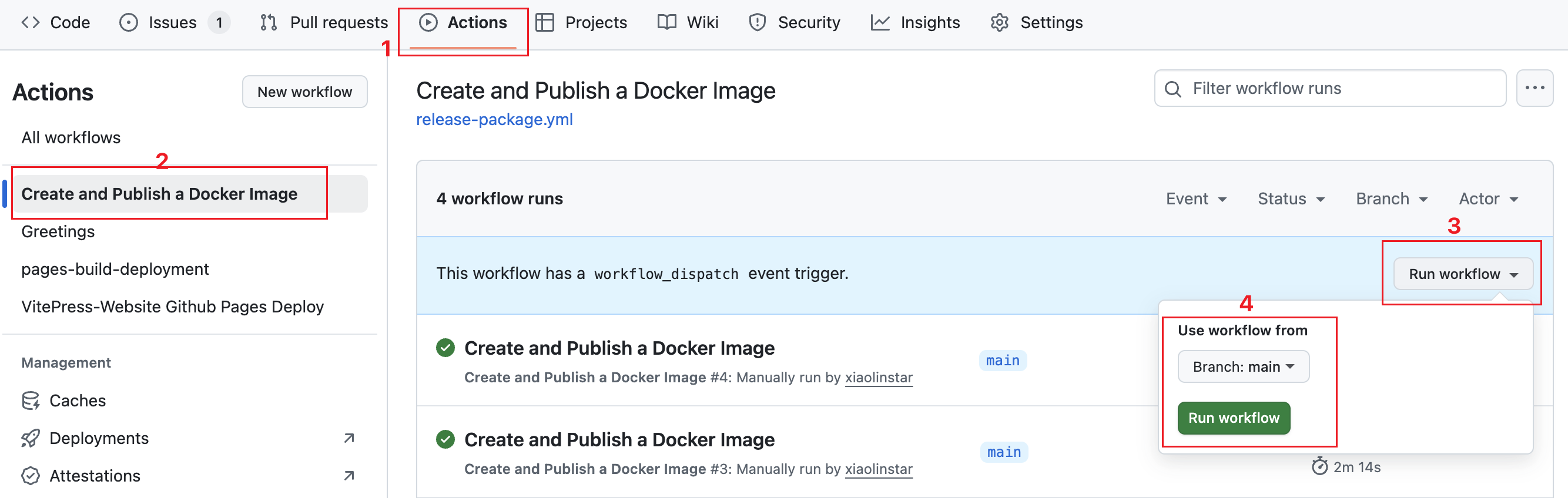Click main branch label on run #3
The image size is (1568, 498).
(1004, 452)
